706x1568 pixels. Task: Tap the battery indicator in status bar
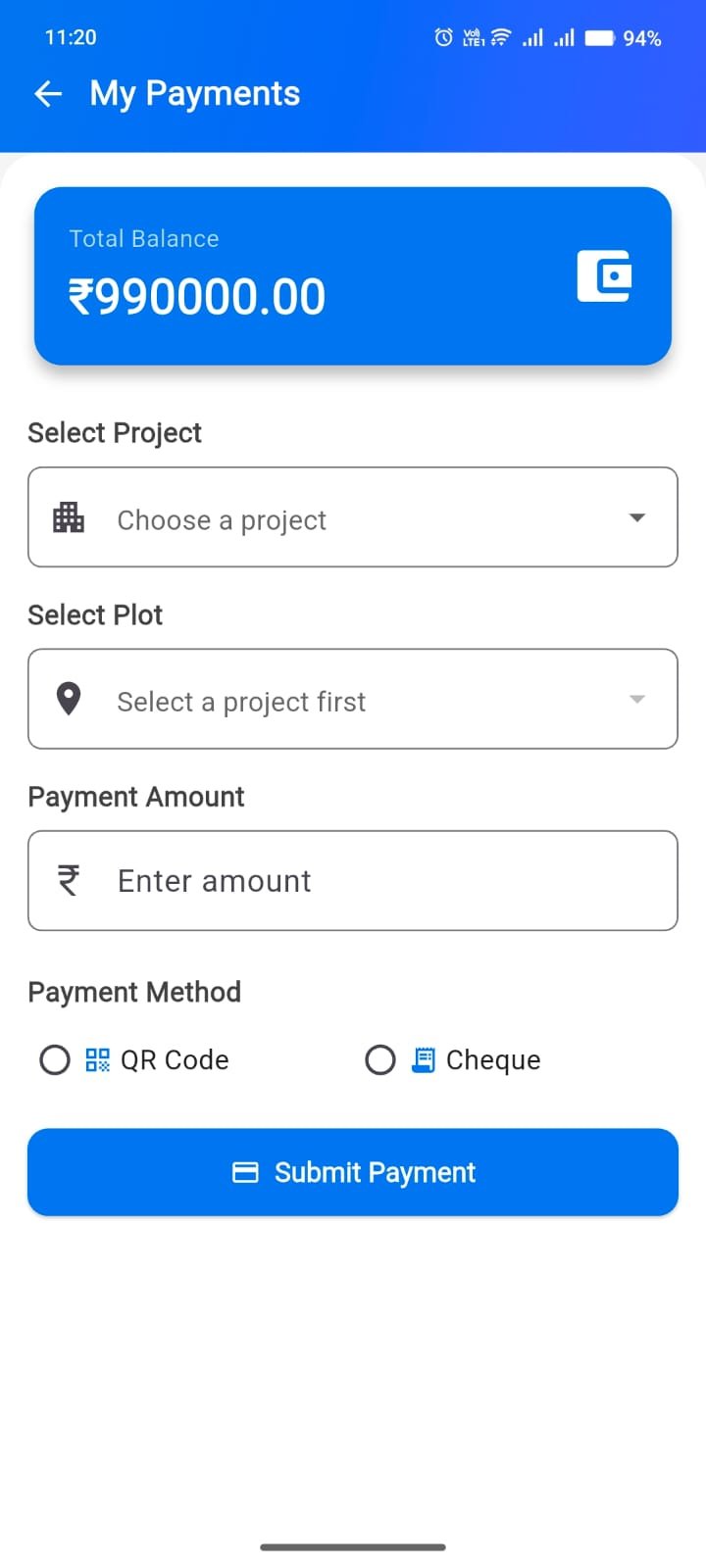(599, 38)
